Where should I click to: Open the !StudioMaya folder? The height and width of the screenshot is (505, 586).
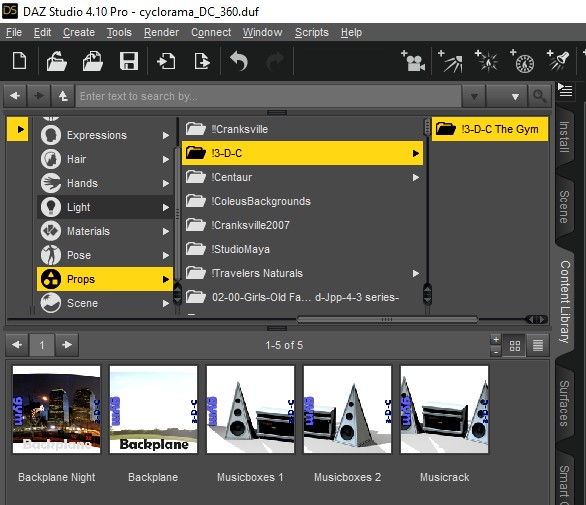pyautogui.click(x=302, y=249)
